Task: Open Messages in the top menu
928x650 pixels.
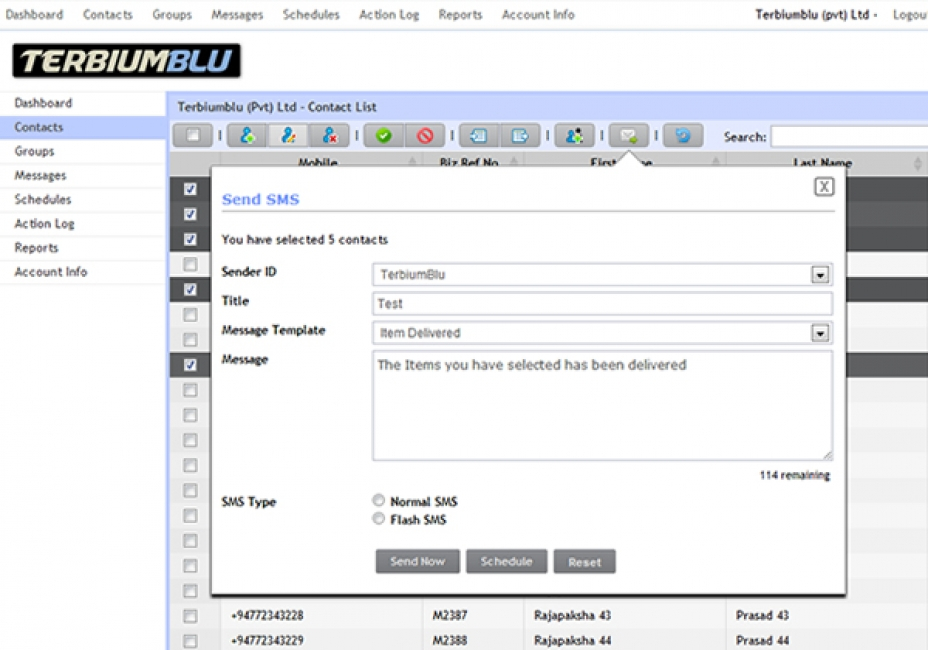Action: [x=237, y=14]
